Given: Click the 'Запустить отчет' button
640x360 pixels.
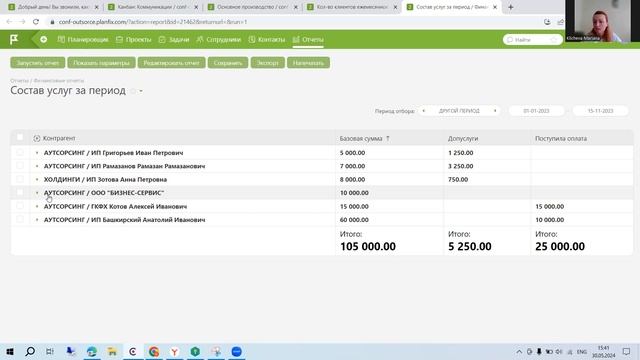Looking at the screenshot, I should 38,63.
